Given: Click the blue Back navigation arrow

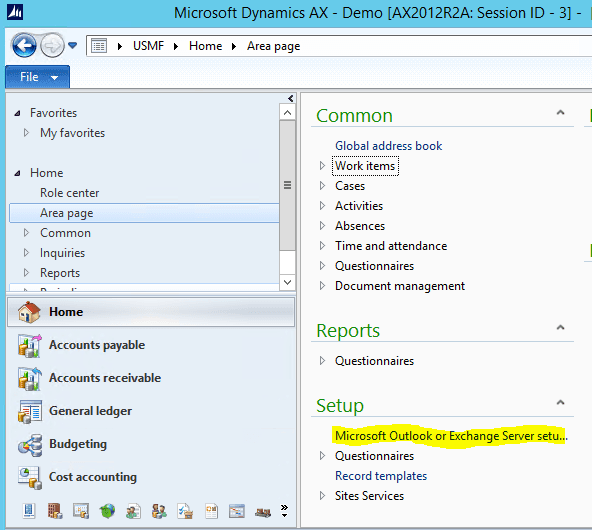Looking at the screenshot, I should coord(24,46).
